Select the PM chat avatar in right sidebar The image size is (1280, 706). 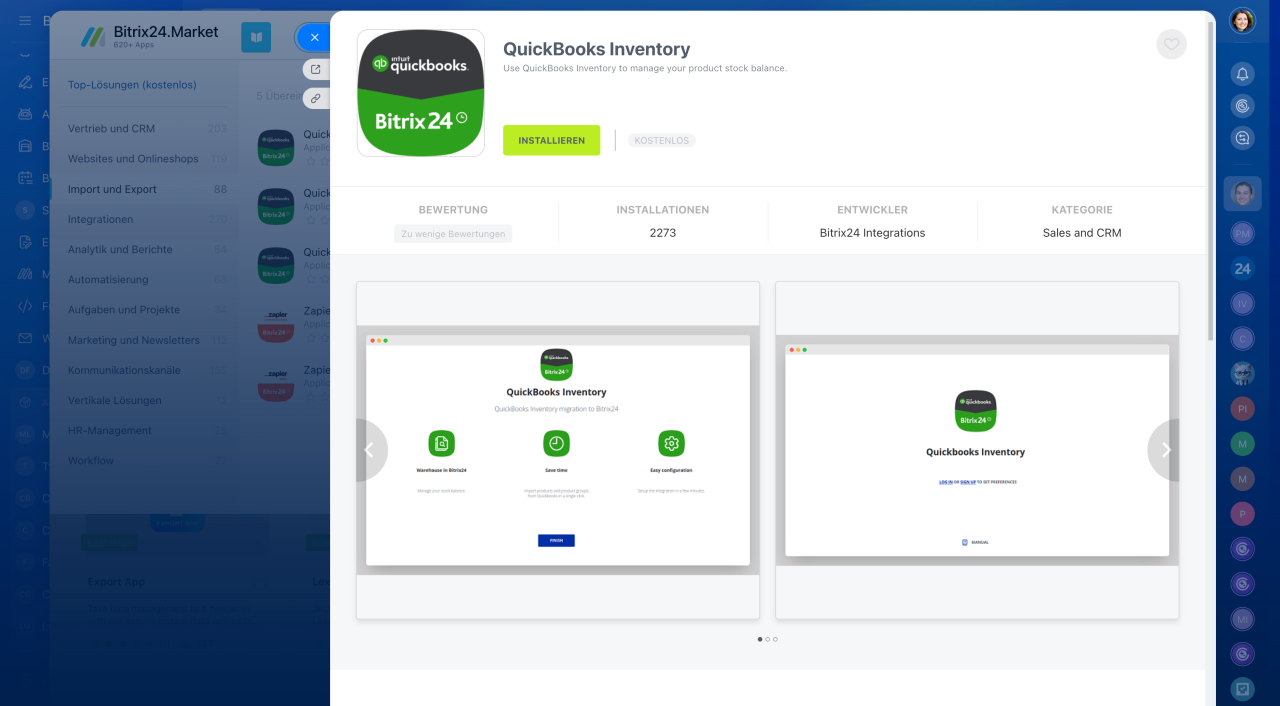[1242, 232]
